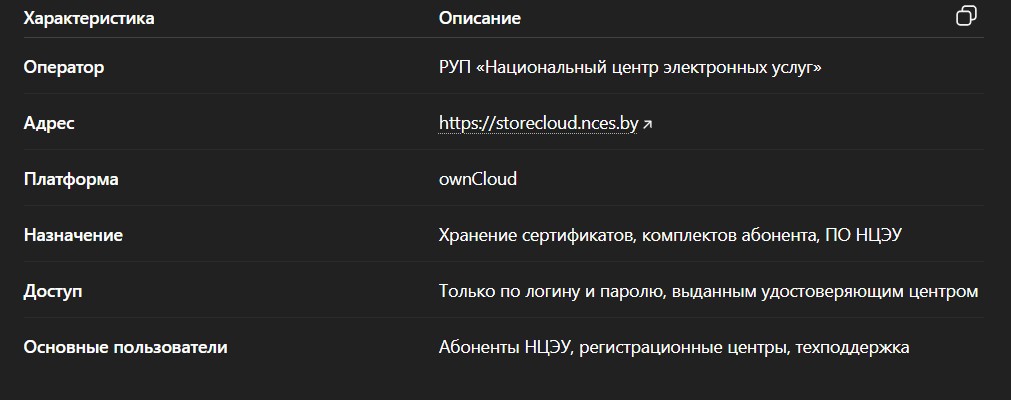Click the ownCloud platform value
This screenshot has width=1011, height=400.
(x=478, y=179)
